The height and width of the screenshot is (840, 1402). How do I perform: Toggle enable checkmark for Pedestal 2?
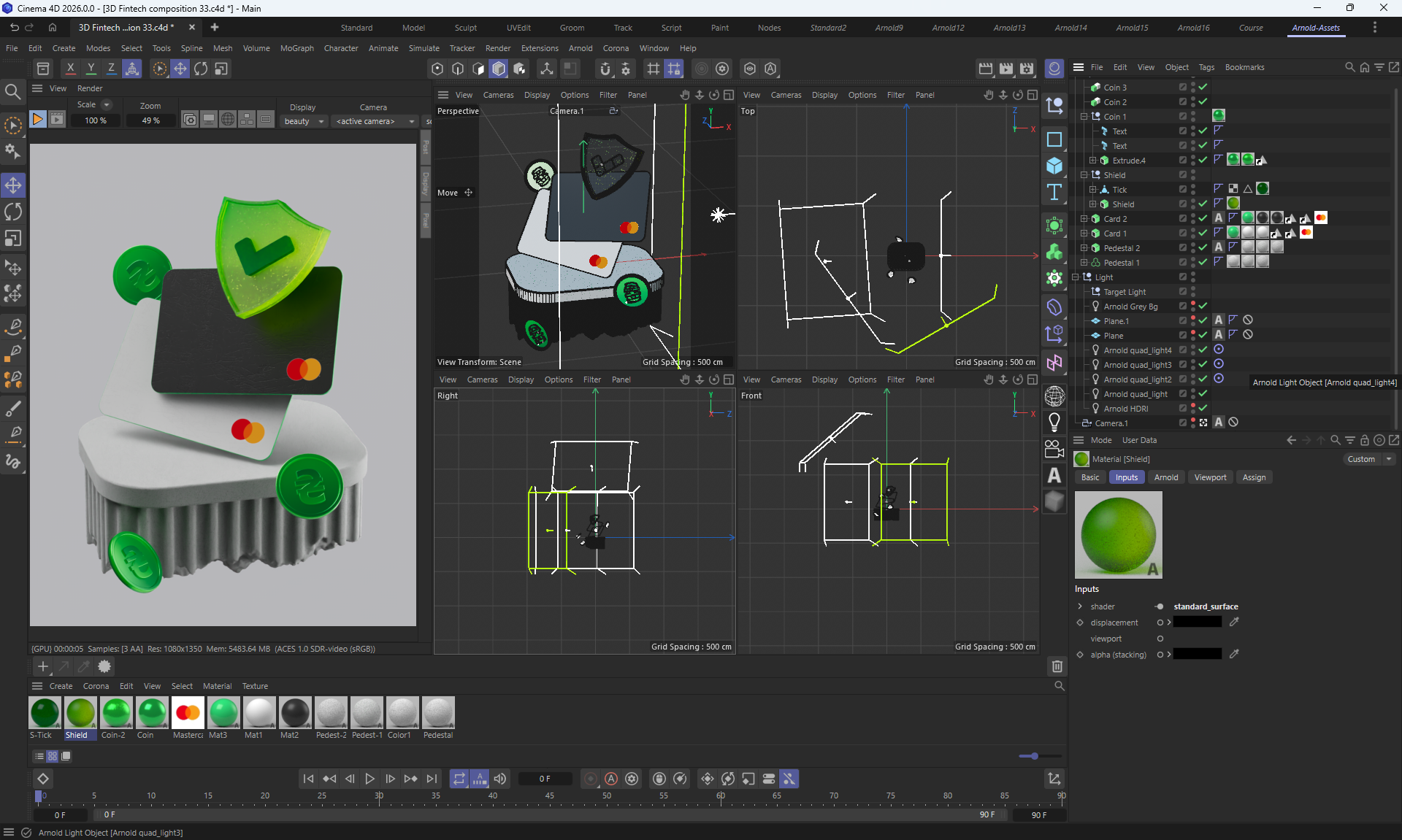click(1203, 247)
